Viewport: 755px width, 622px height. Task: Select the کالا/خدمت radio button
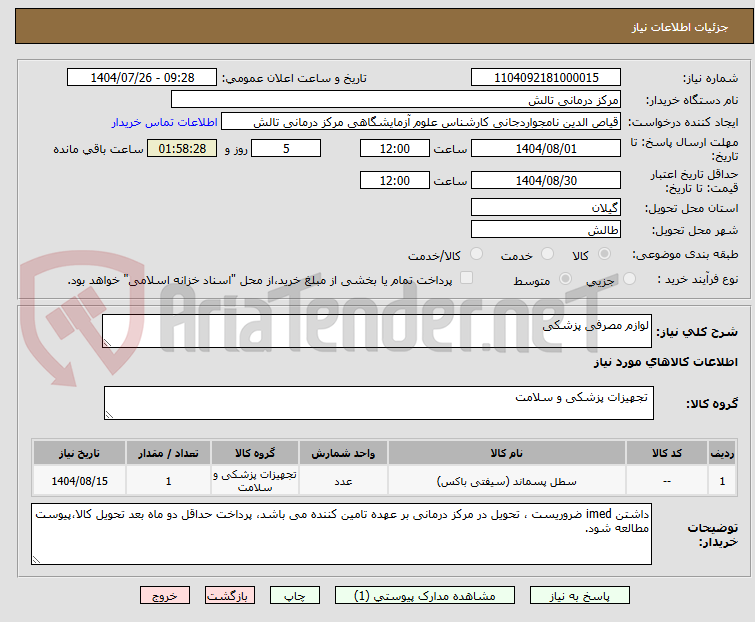[x=476, y=254]
